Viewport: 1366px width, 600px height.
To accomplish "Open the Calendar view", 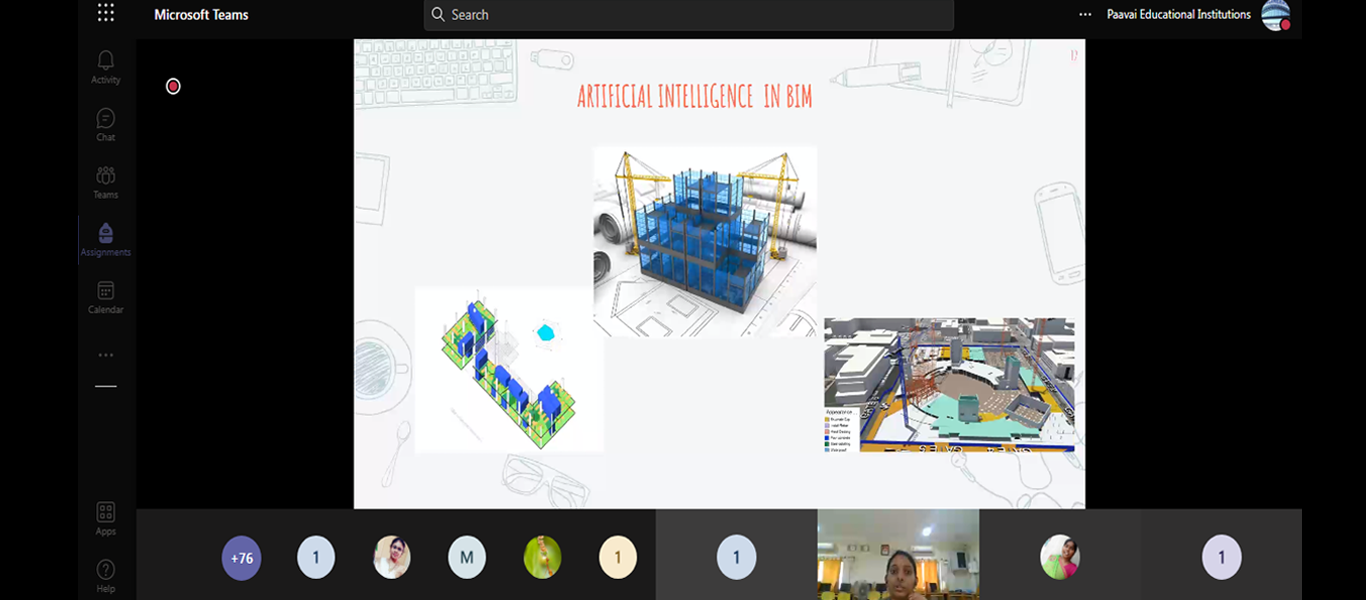I will (x=106, y=297).
